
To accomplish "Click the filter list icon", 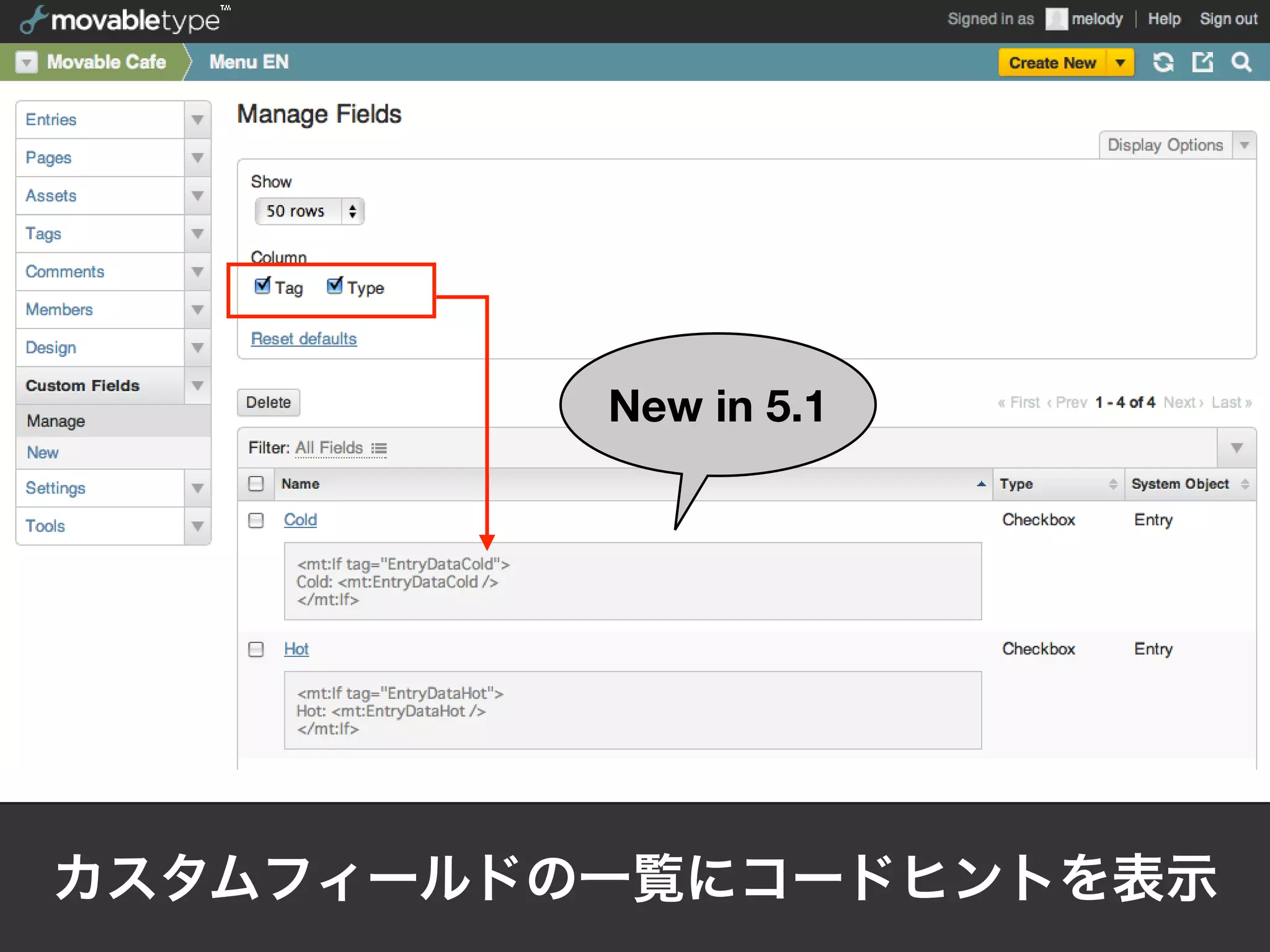I will [379, 448].
